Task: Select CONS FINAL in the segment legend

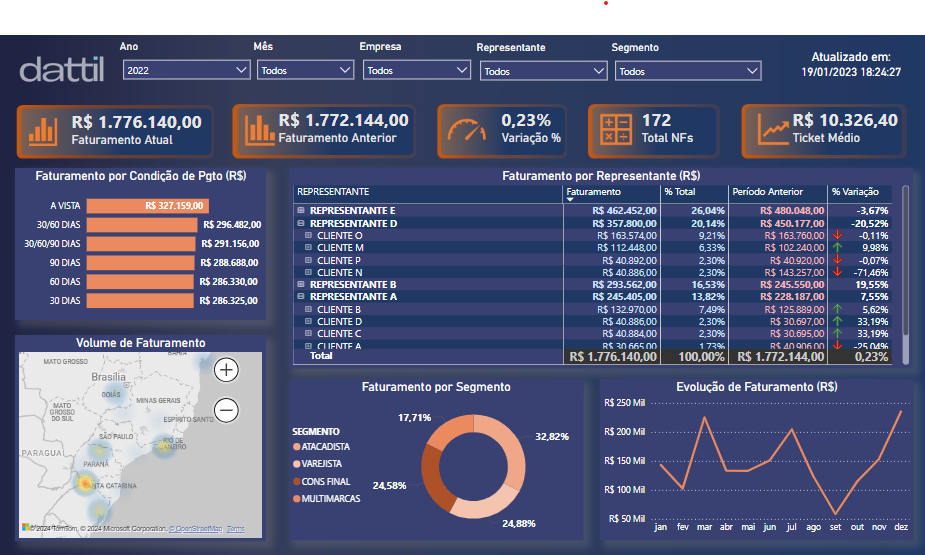Action: tap(322, 481)
